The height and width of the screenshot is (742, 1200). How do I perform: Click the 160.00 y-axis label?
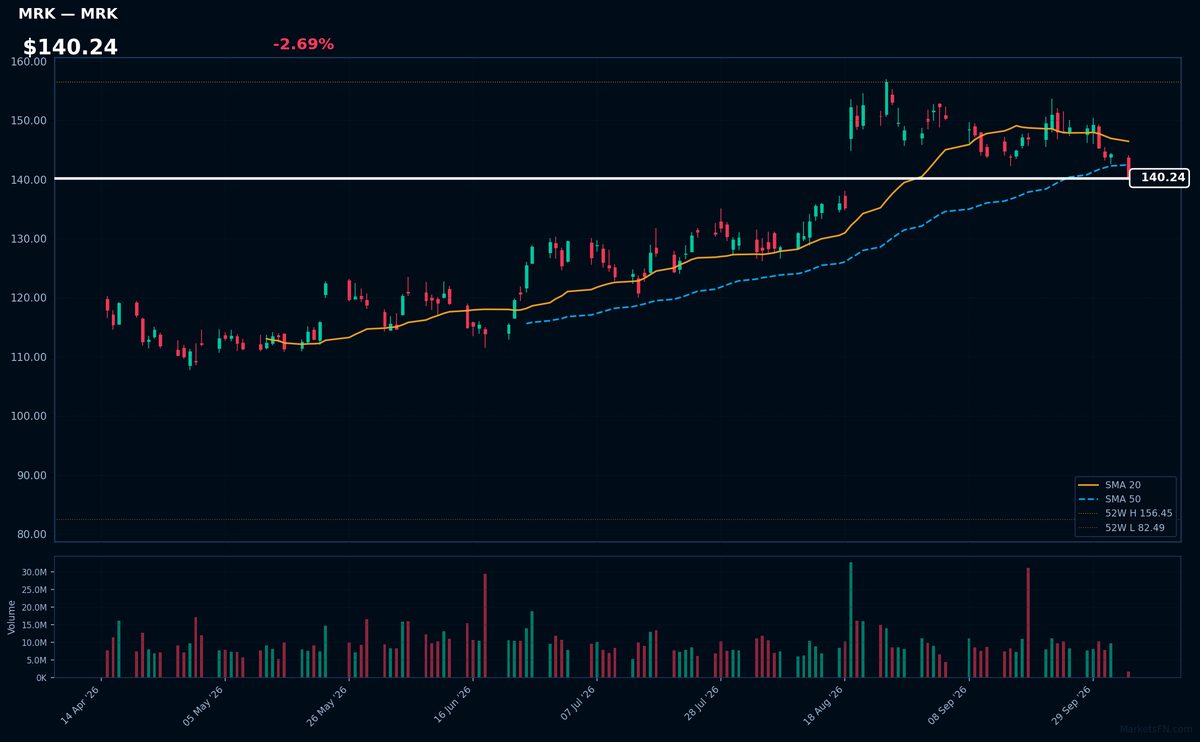[30, 62]
